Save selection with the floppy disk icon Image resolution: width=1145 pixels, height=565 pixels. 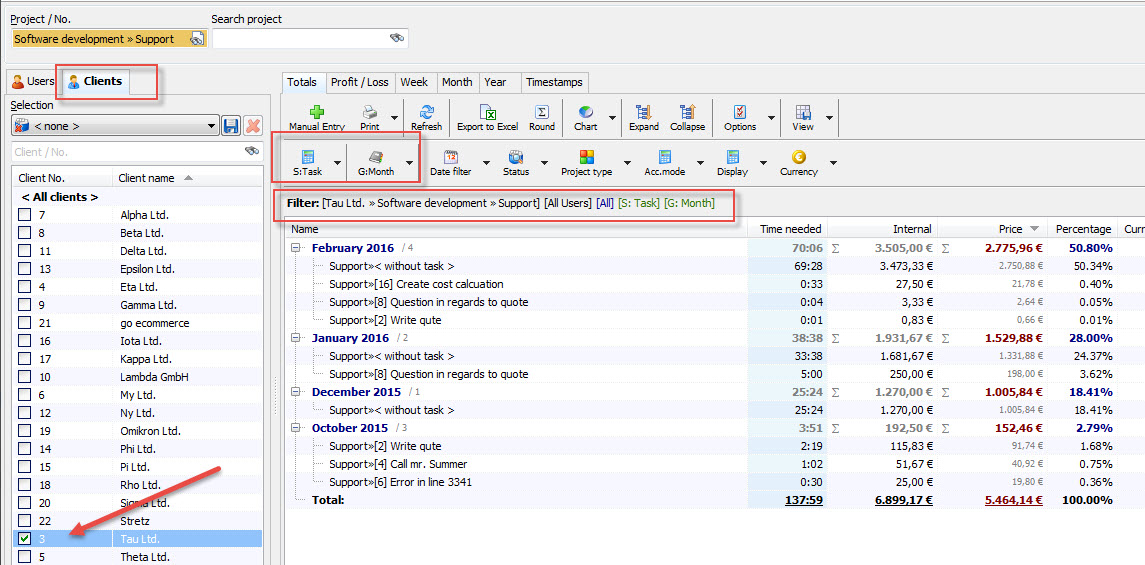click(231, 126)
